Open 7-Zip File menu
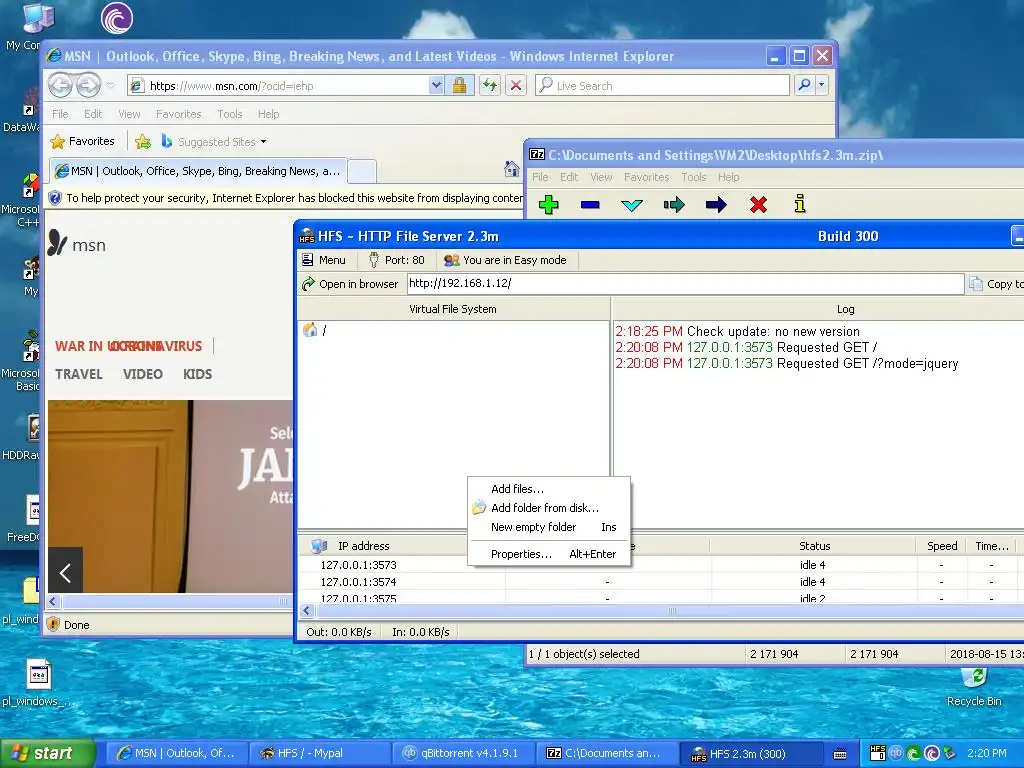 coord(540,177)
